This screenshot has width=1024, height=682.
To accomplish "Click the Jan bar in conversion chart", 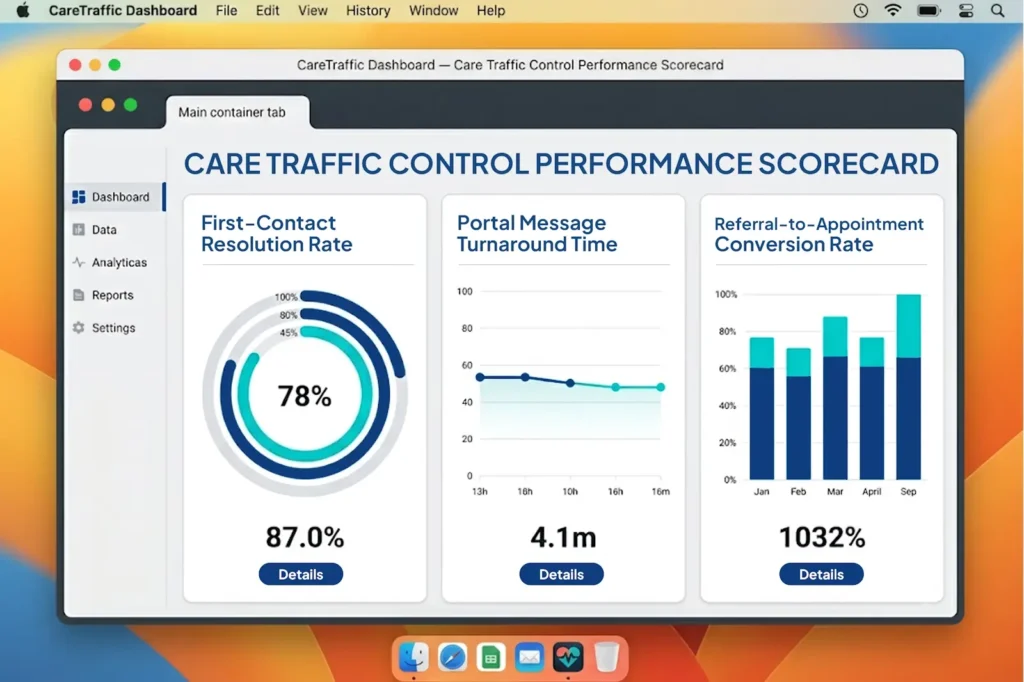I will (x=761, y=408).
